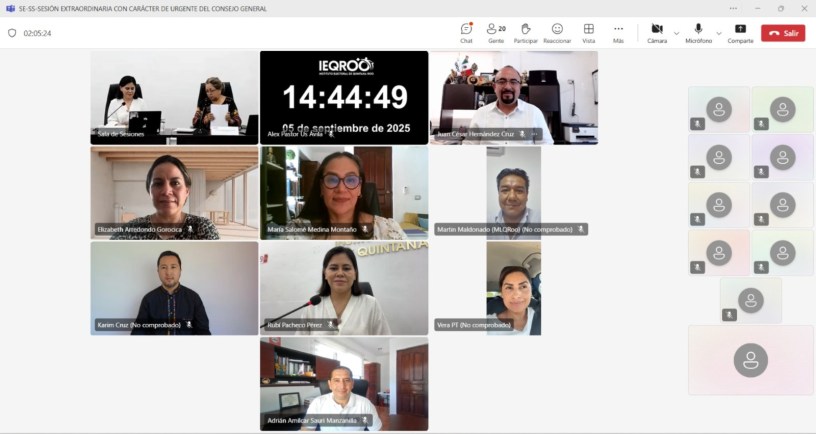Select Sala de Sesiones video tile
Screen dimensions: 816x434
point(174,97)
